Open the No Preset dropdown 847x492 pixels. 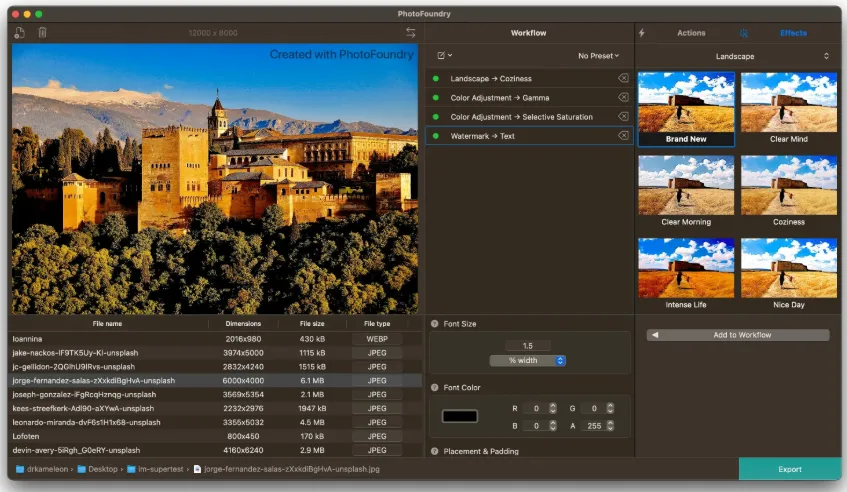(598, 56)
